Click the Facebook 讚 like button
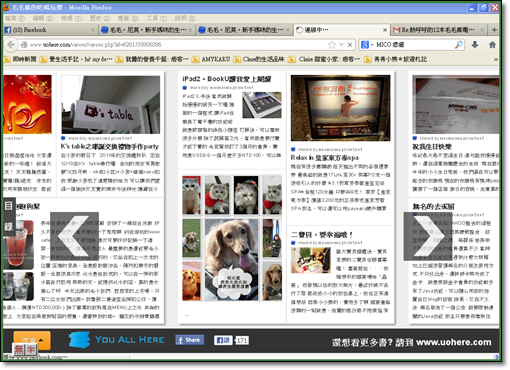The image size is (510, 370). [x=223, y=340]
